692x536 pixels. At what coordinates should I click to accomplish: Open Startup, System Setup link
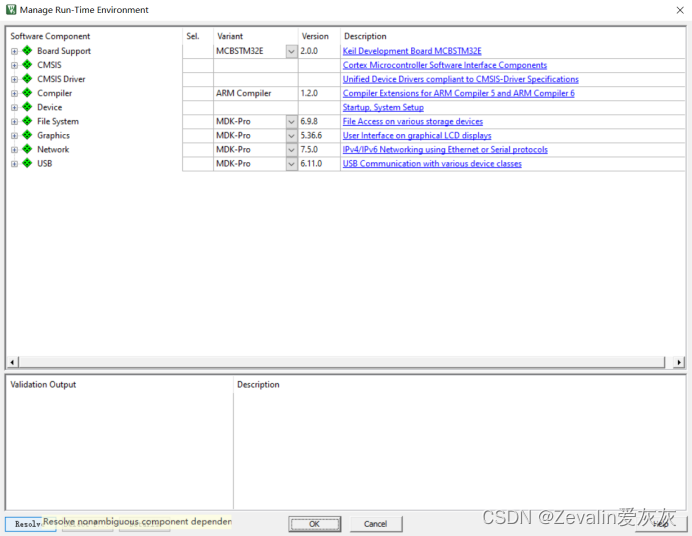point(383,107)
